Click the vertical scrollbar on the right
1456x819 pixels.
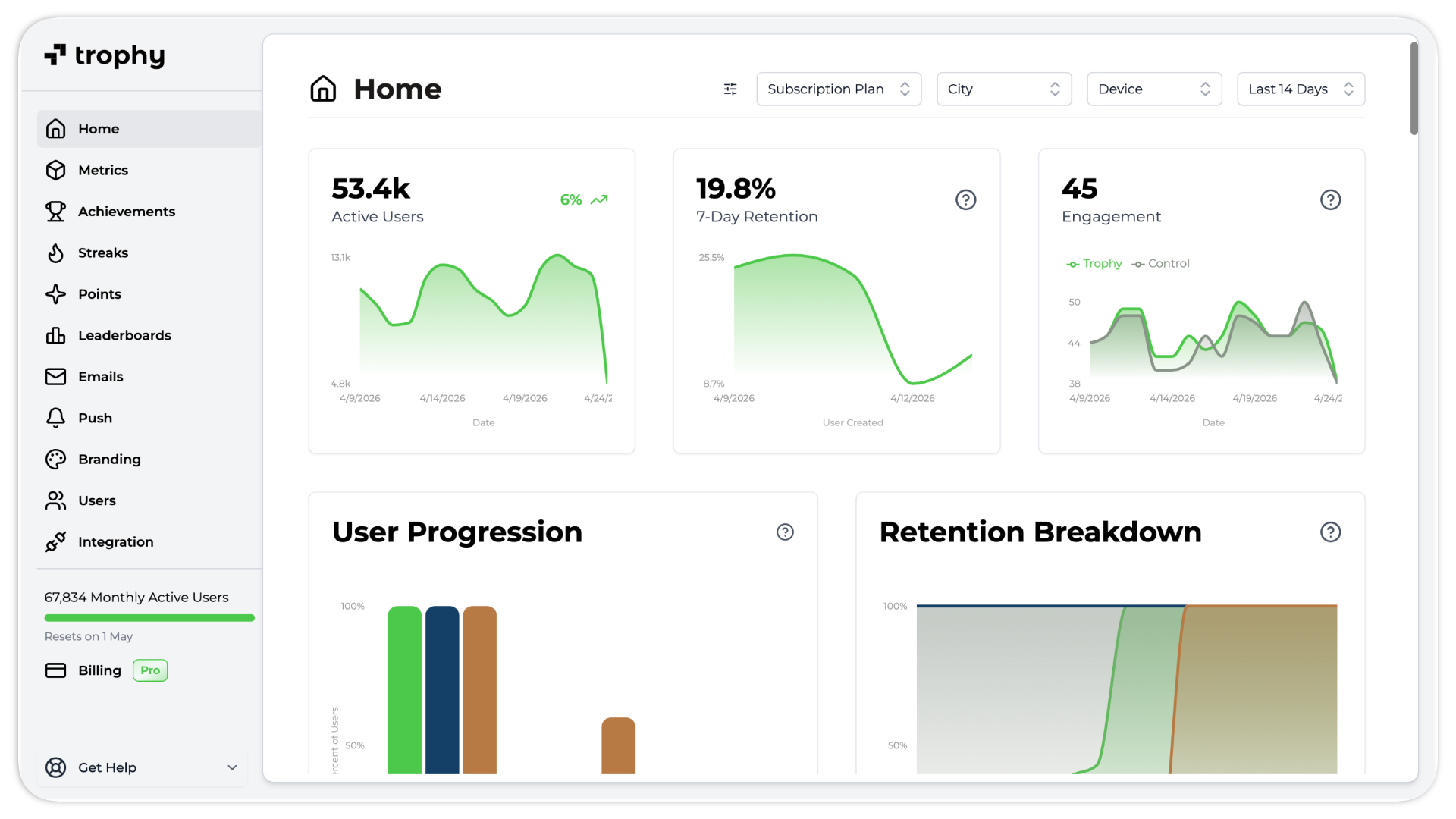point(1414,89)
